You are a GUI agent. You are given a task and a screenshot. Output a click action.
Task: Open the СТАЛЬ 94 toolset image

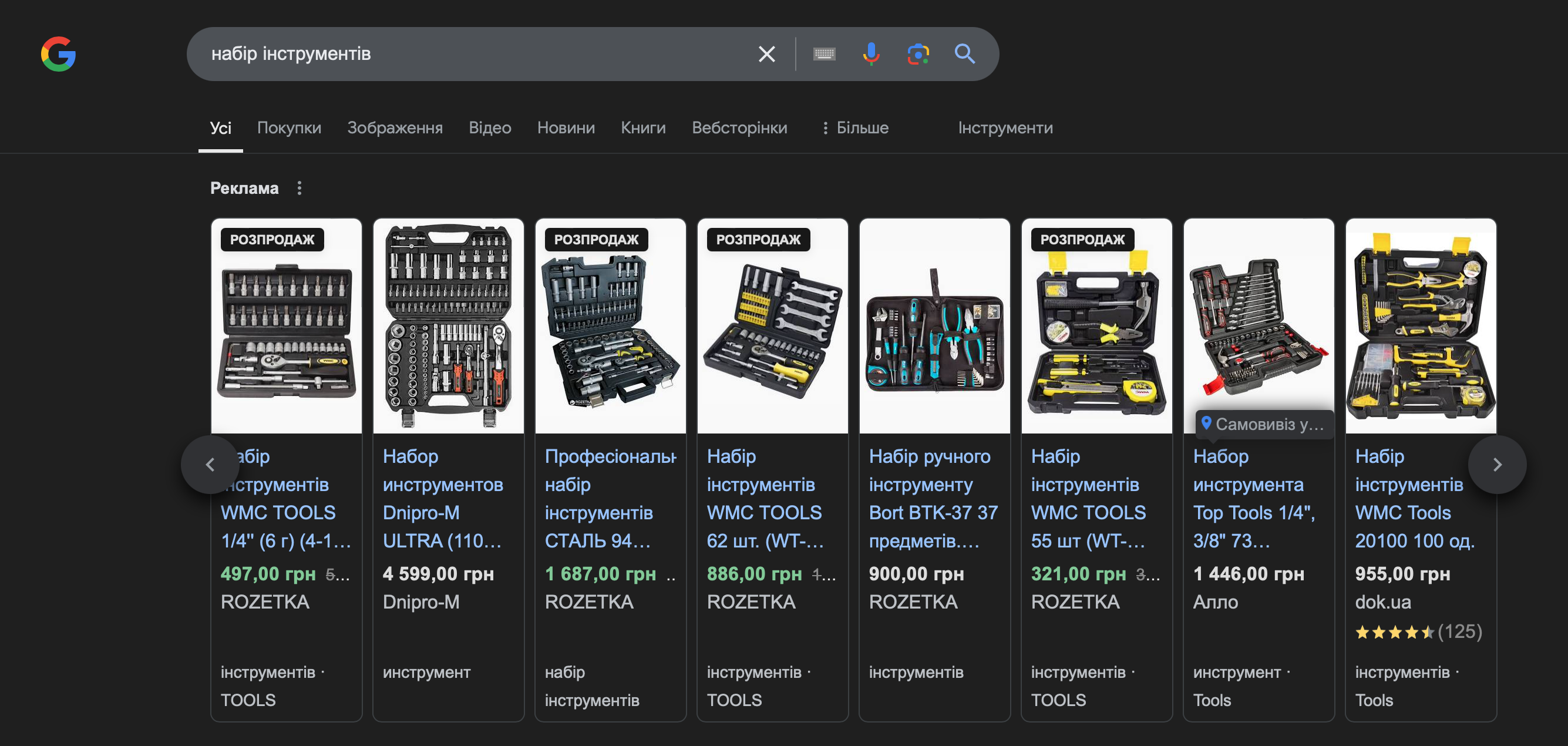point(611,327)
